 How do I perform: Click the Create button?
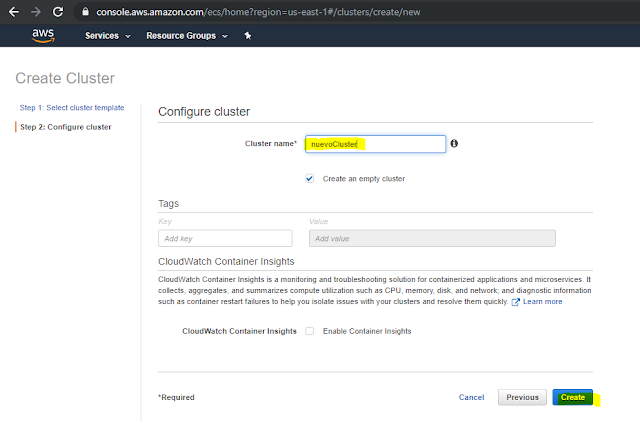click(x=572, y=397)
